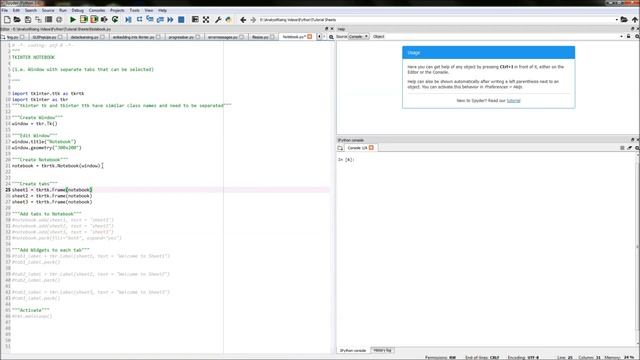Open the Debug menu
The height and width of the screenshot is (360, 640).
click(x=78, y=10)
